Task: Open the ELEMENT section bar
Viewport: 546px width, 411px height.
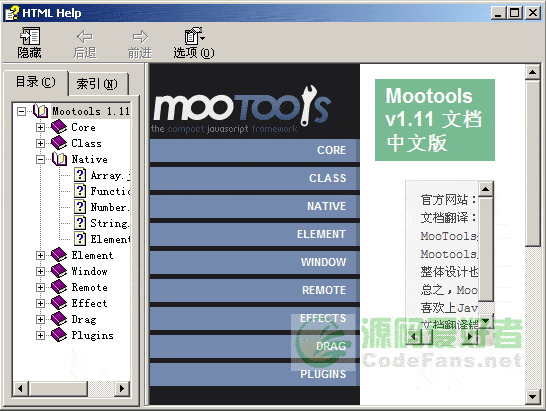Action: click(255, 234)
